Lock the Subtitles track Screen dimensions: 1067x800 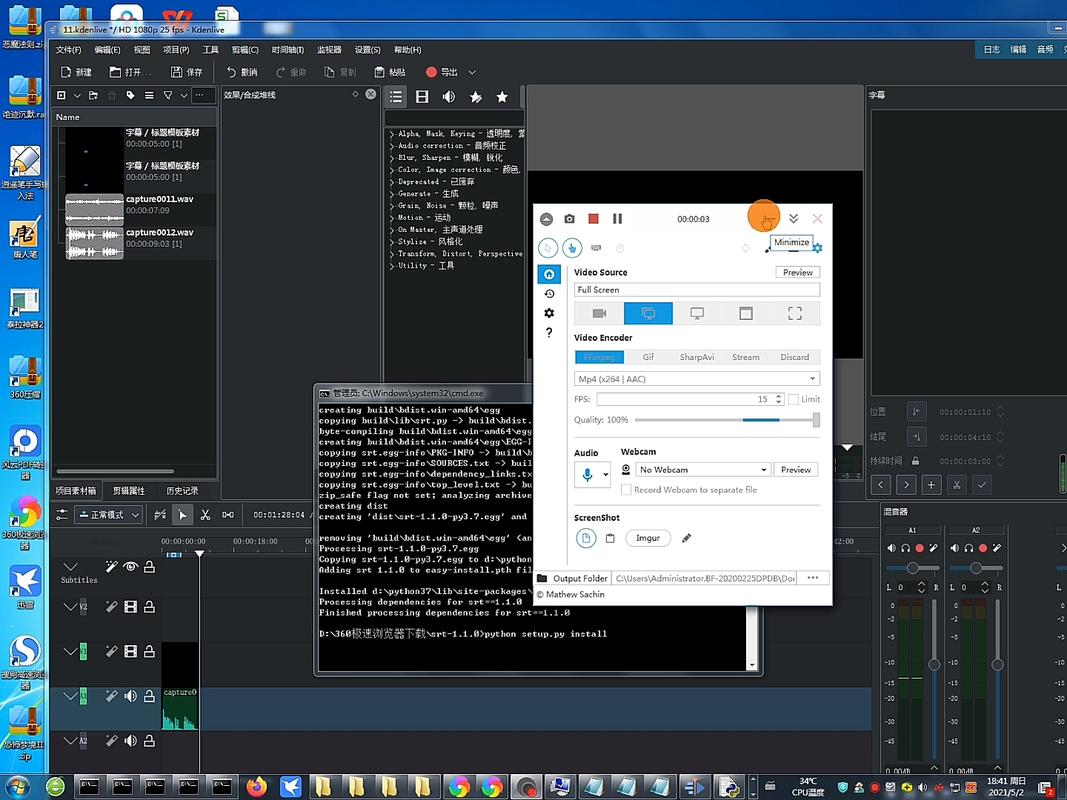tap(149, 567)
